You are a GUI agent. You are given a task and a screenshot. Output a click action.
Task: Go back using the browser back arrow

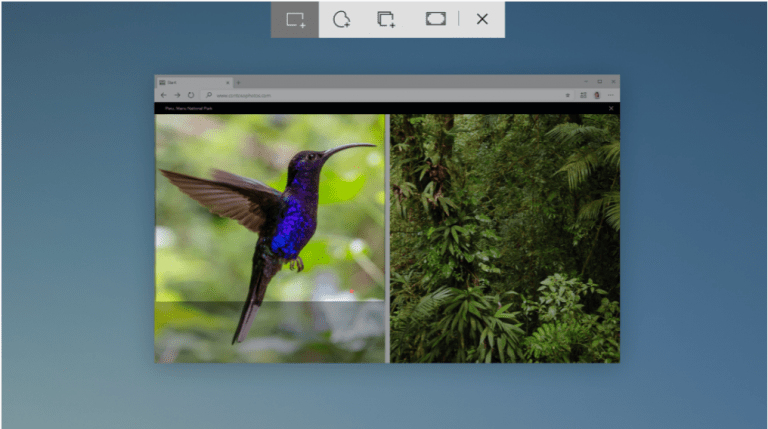pyautogui.click(x=164, y=95)
